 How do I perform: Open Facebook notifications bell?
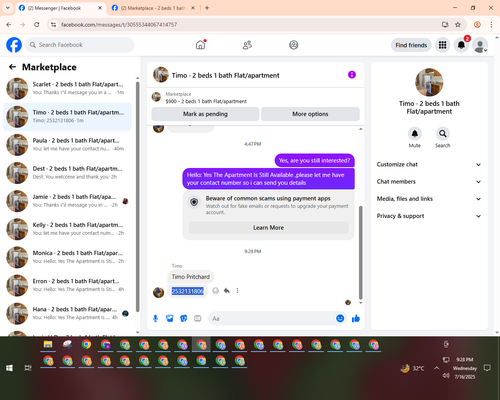(x=461, y=45)
